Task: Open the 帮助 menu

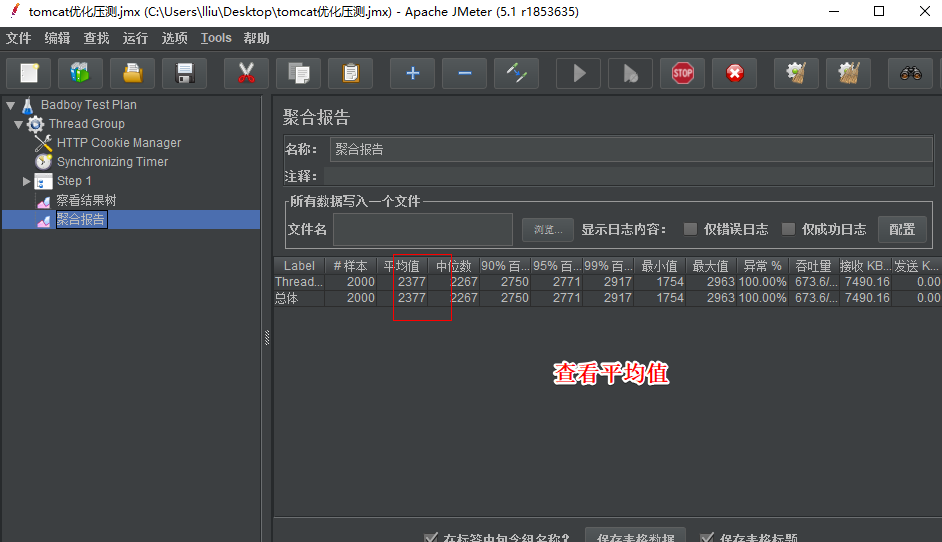Action: [256, 38]
